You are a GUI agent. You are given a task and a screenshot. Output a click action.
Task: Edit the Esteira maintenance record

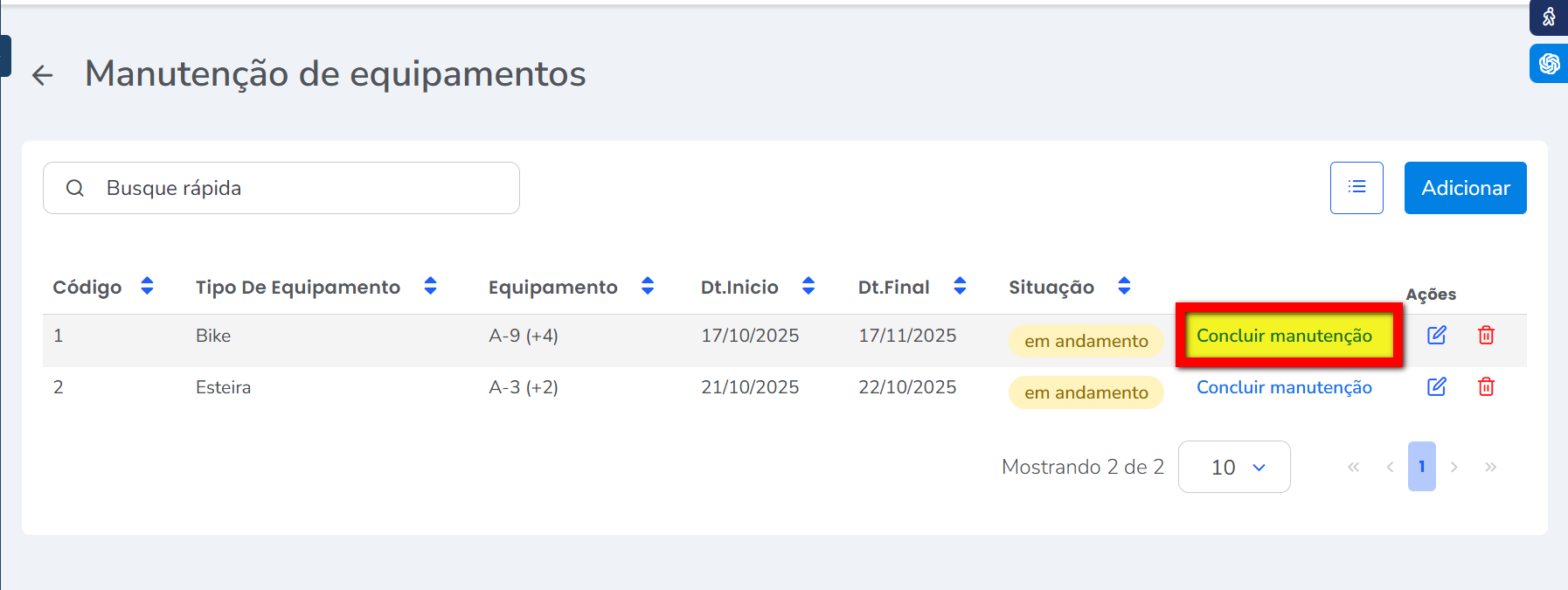click(x=1437, y=386)
